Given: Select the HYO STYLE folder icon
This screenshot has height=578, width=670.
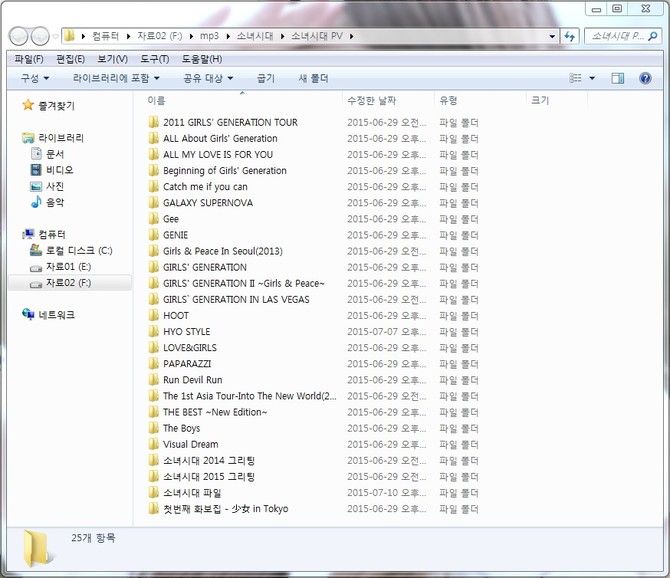Looking at the screenshot, I should [153, 332].
